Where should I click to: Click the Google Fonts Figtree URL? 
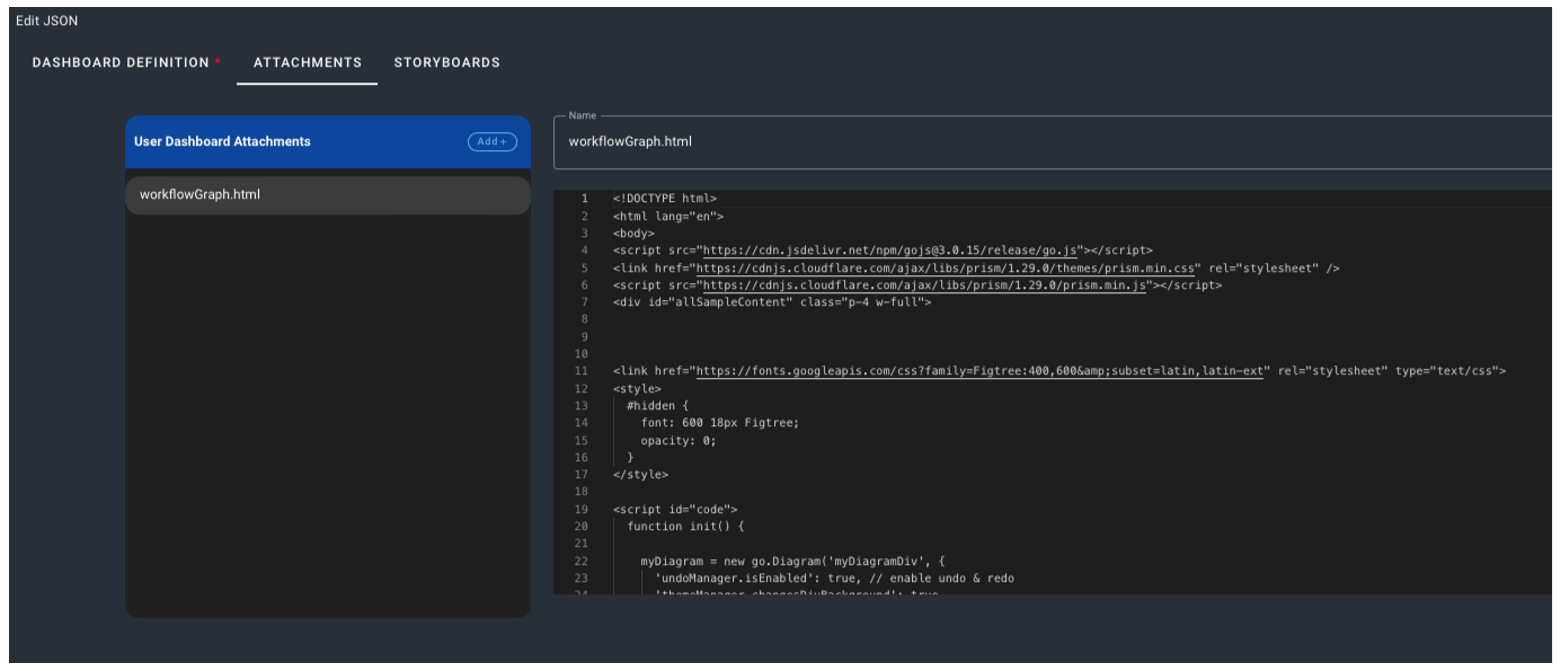click(982, 371)
